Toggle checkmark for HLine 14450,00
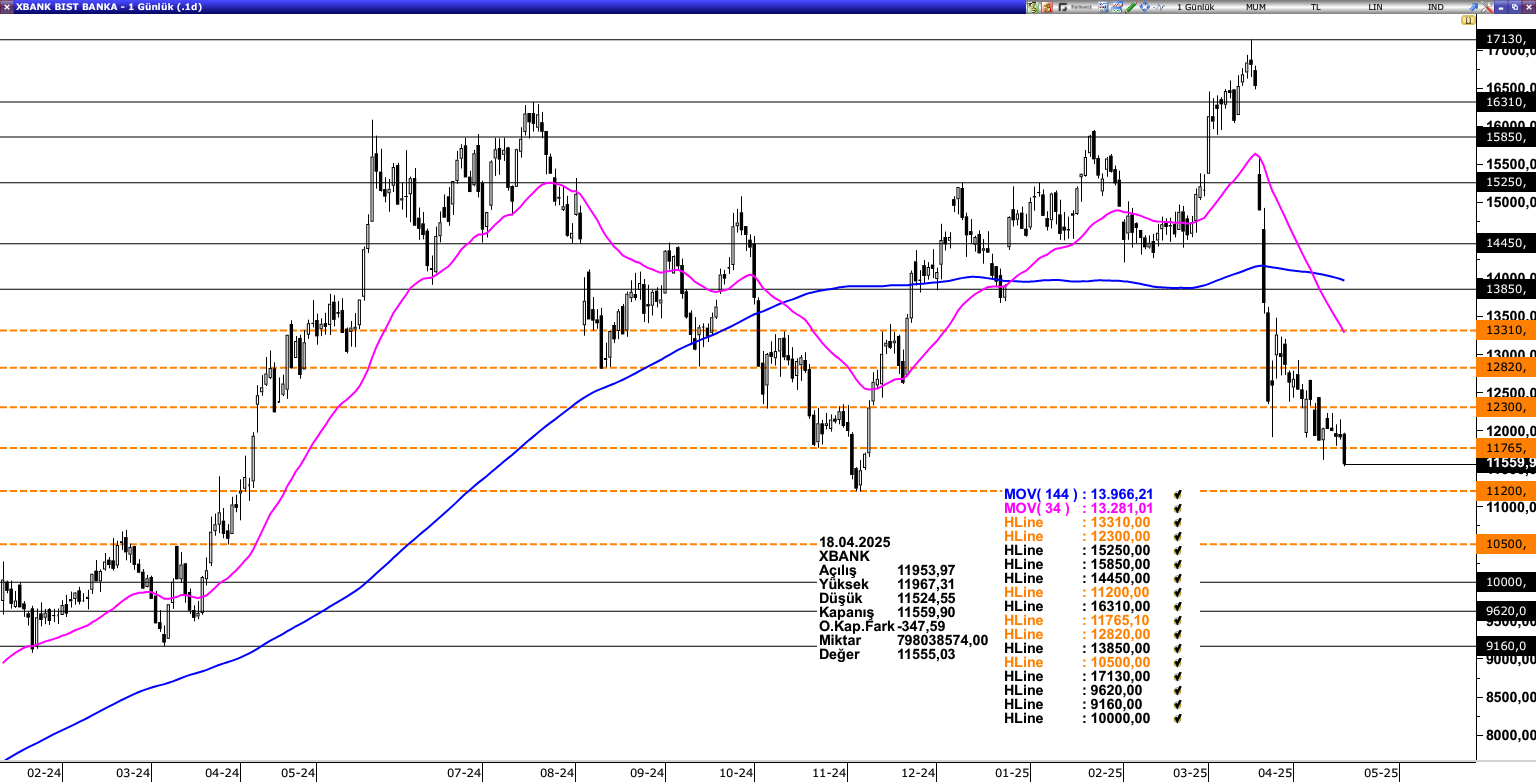1536x782 pixels. (x=1179, y=578)
